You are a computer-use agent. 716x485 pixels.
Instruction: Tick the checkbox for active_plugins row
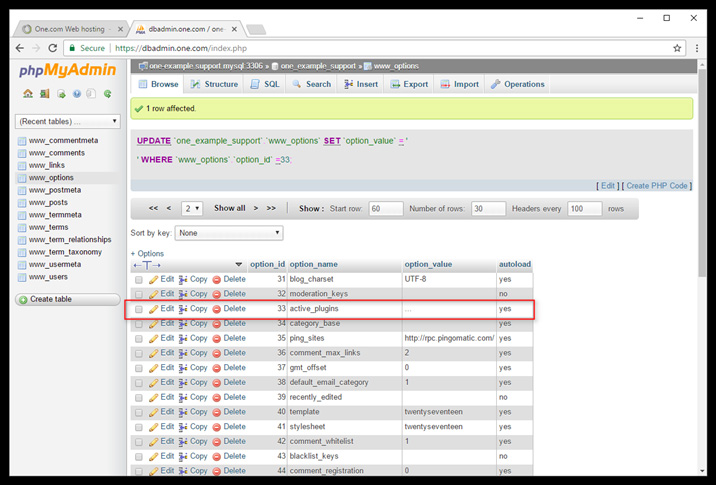click(x=139, y=309)
